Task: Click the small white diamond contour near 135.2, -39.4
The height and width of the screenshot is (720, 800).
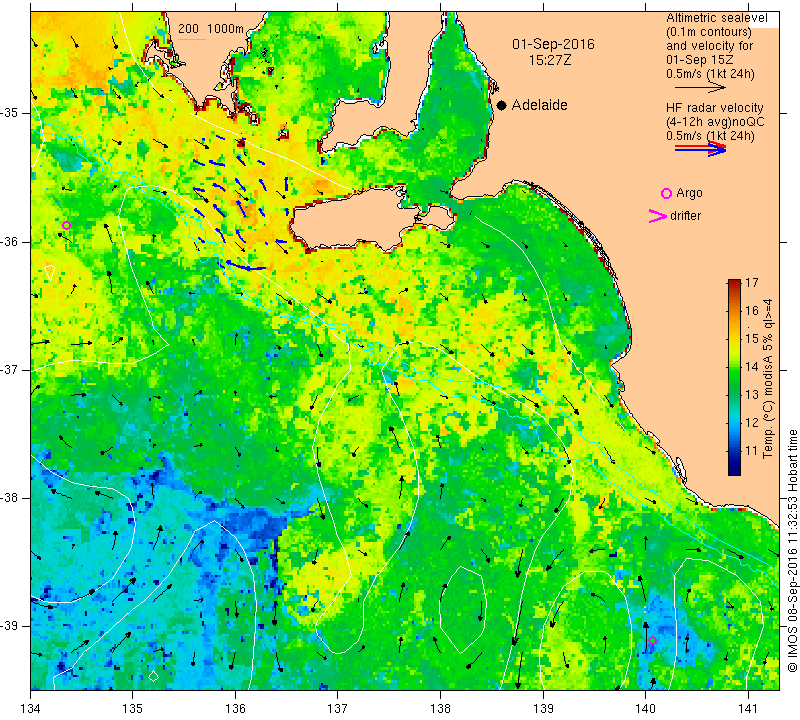Action: coord(153,676)
